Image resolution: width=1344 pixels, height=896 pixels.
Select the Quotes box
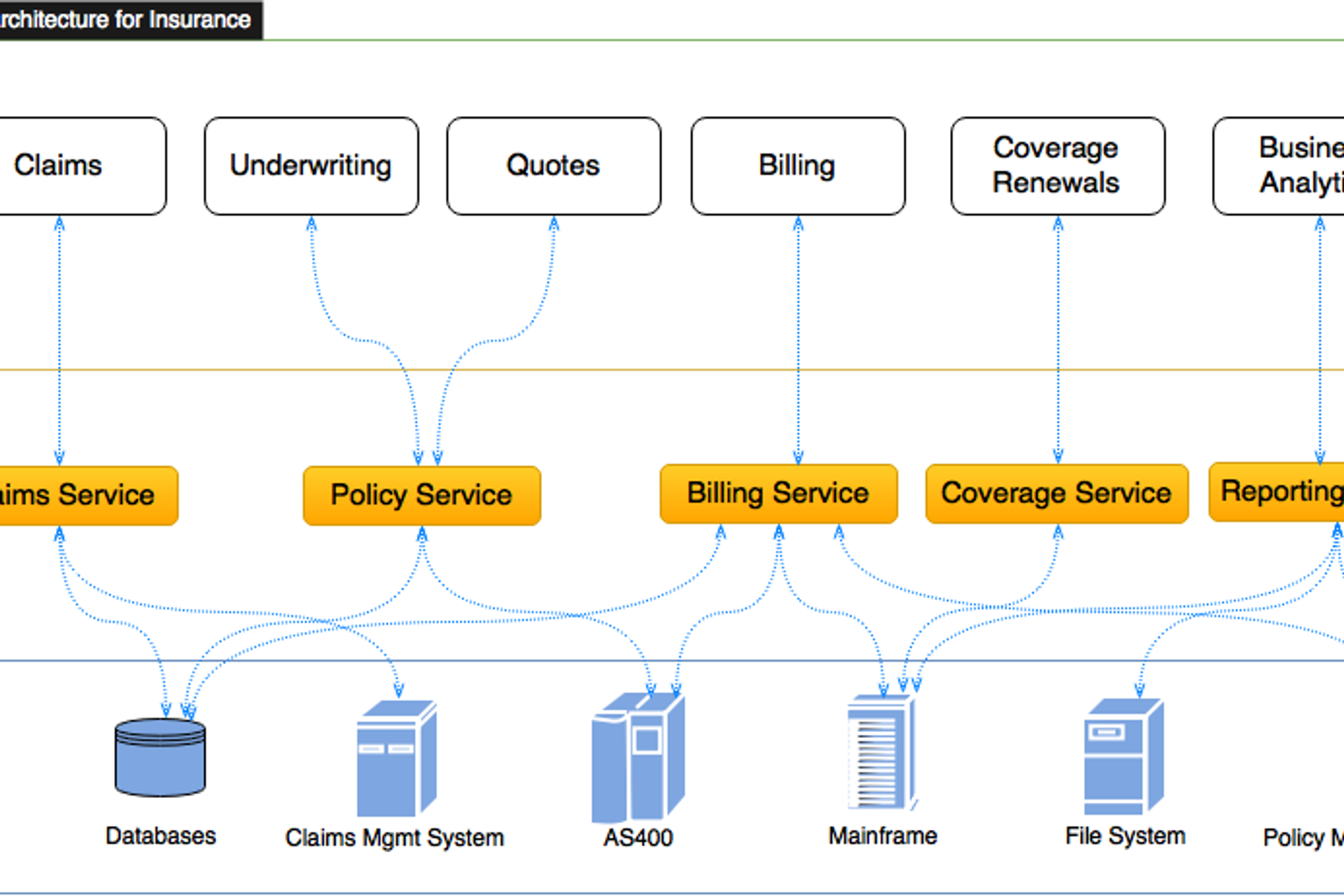point(553,165)
